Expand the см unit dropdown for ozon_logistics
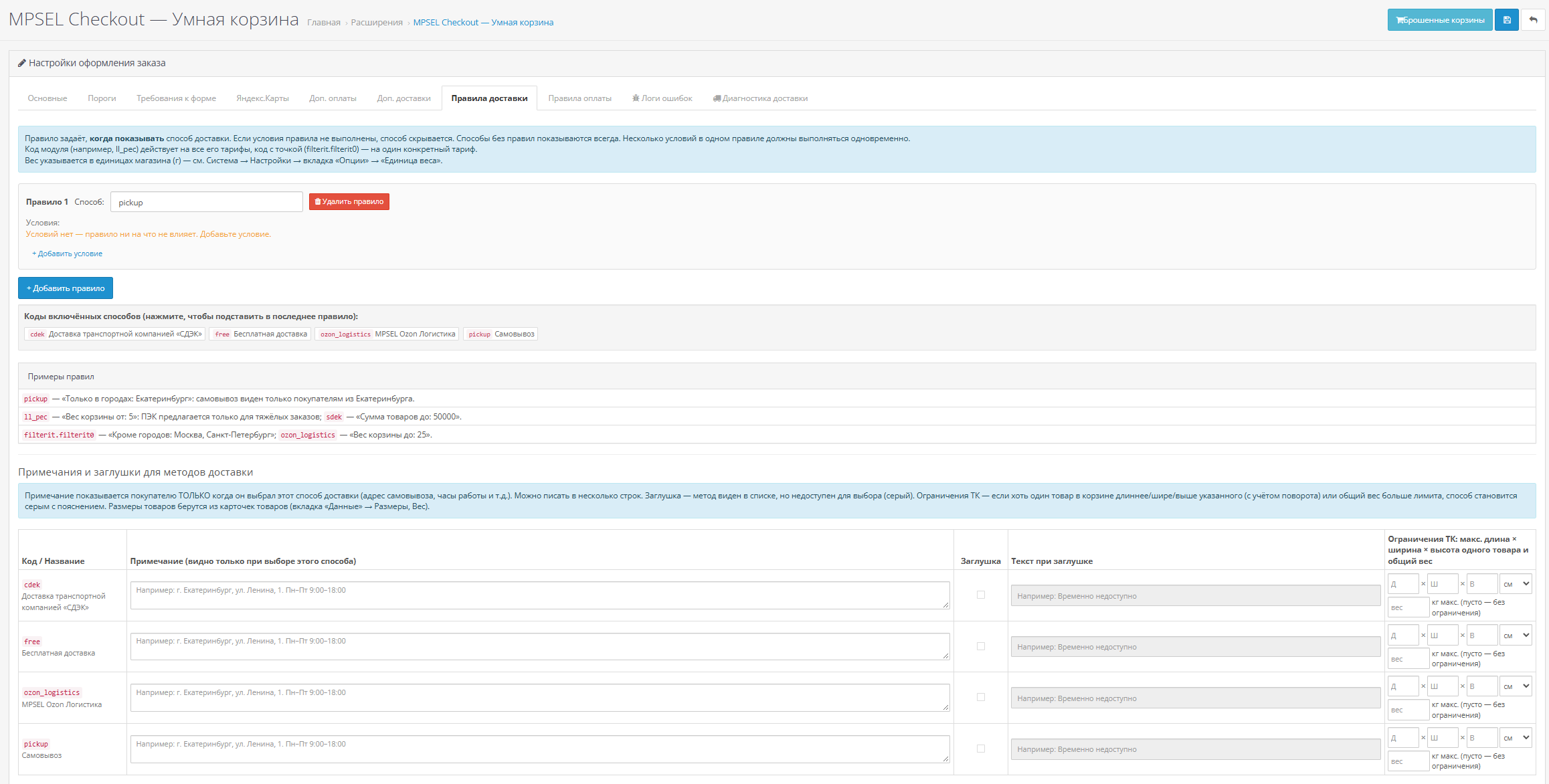The width and height of the screenshot is (1549, 784). 1516,686
